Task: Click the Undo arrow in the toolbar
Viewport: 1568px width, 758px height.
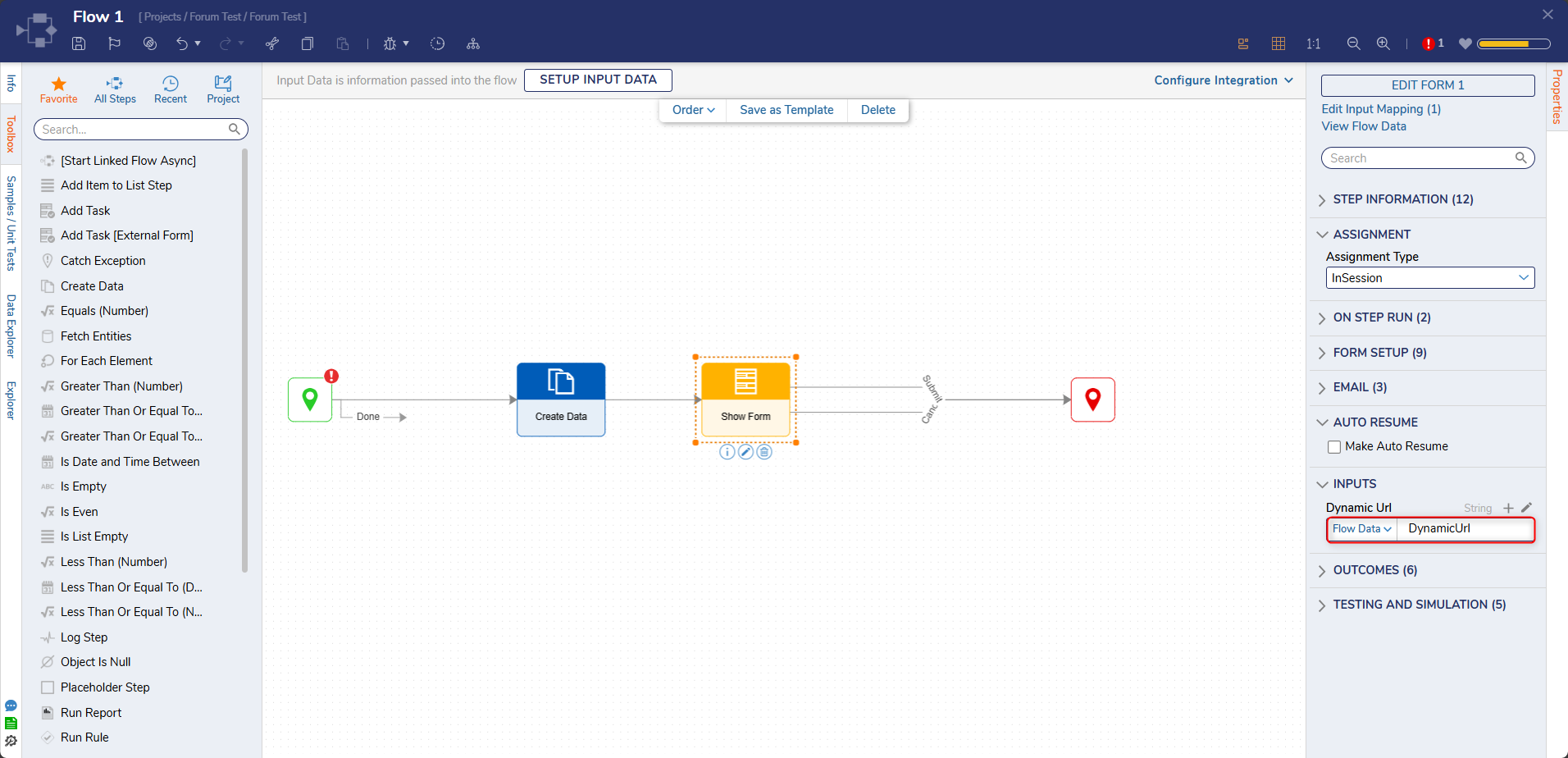Action: (182, 43)
